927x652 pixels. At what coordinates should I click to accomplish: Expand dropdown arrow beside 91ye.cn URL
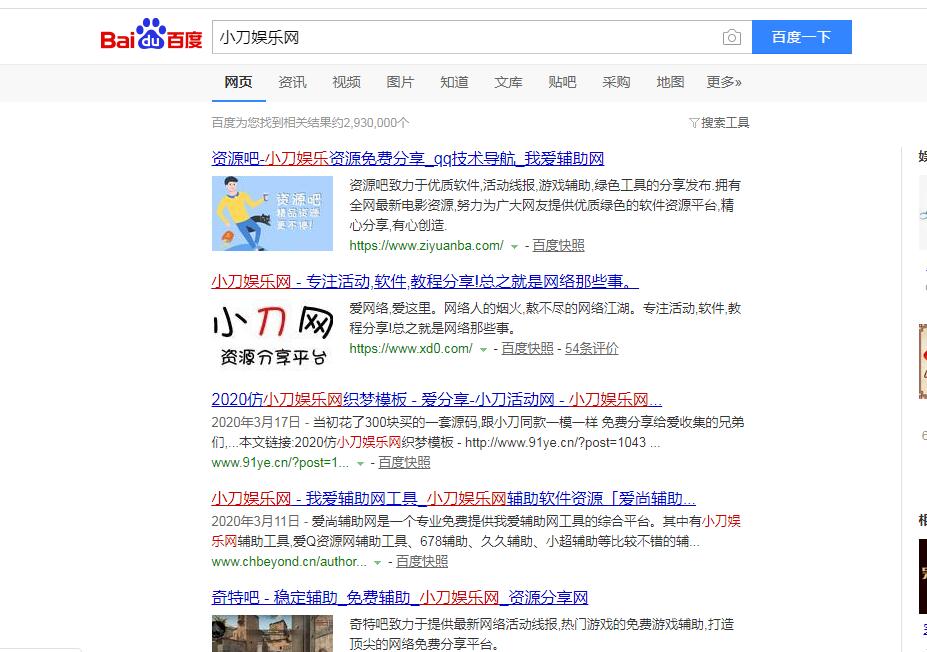[360, 463]
